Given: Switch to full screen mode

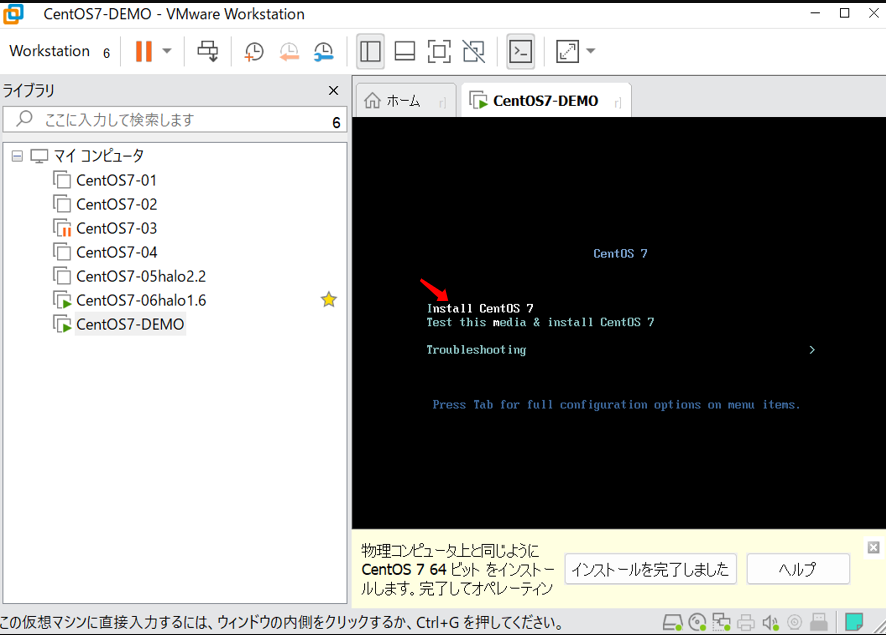Looking at the screenshot, I should 439,51.
